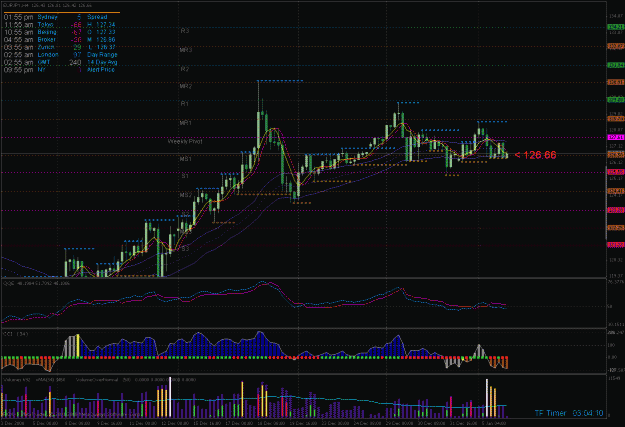Click the TF Timer countdown text
Screen dimensions: 625x427
tap(569, 413)
